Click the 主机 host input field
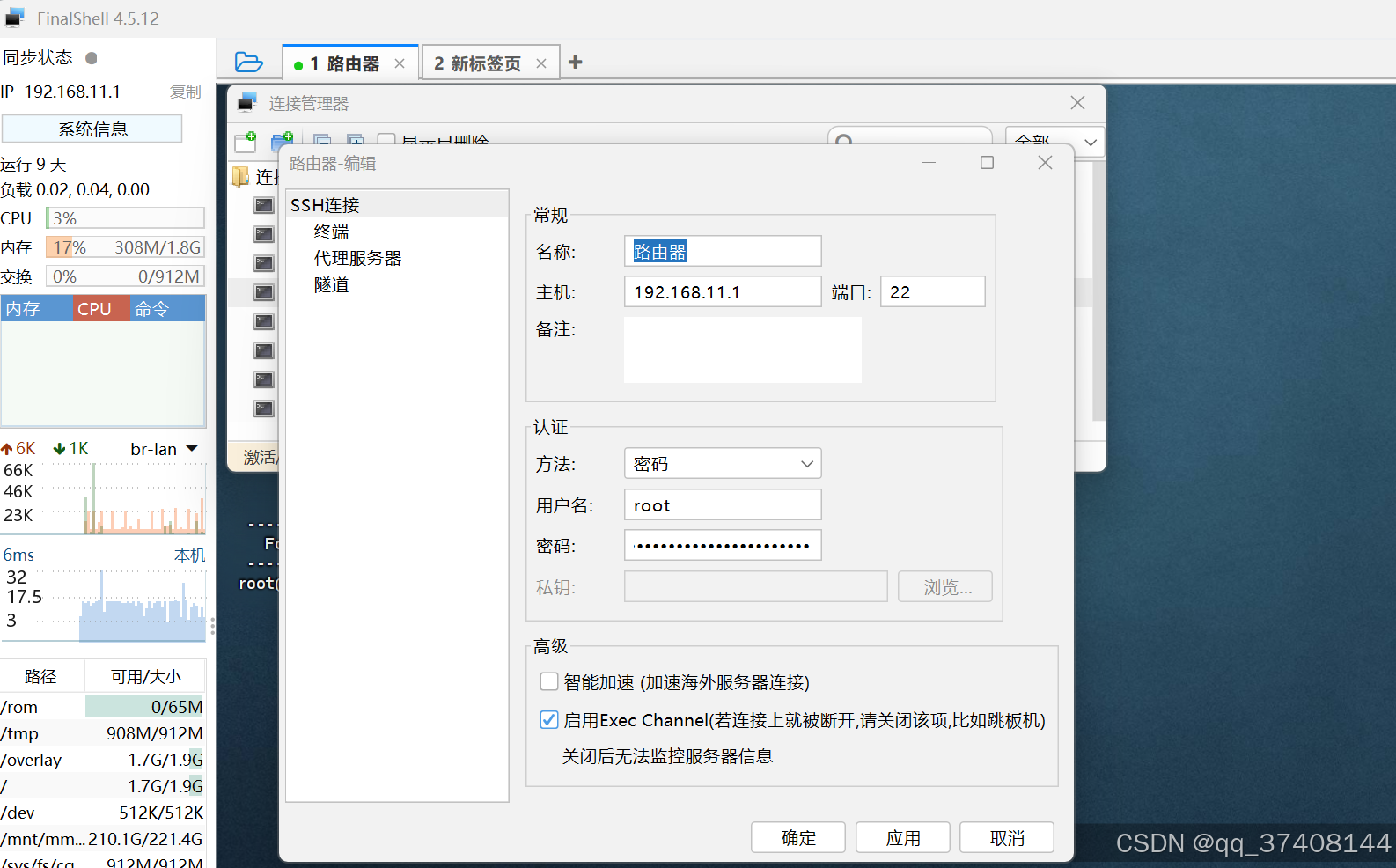This screenshot has height=868, width=1396. pos(723,291)
